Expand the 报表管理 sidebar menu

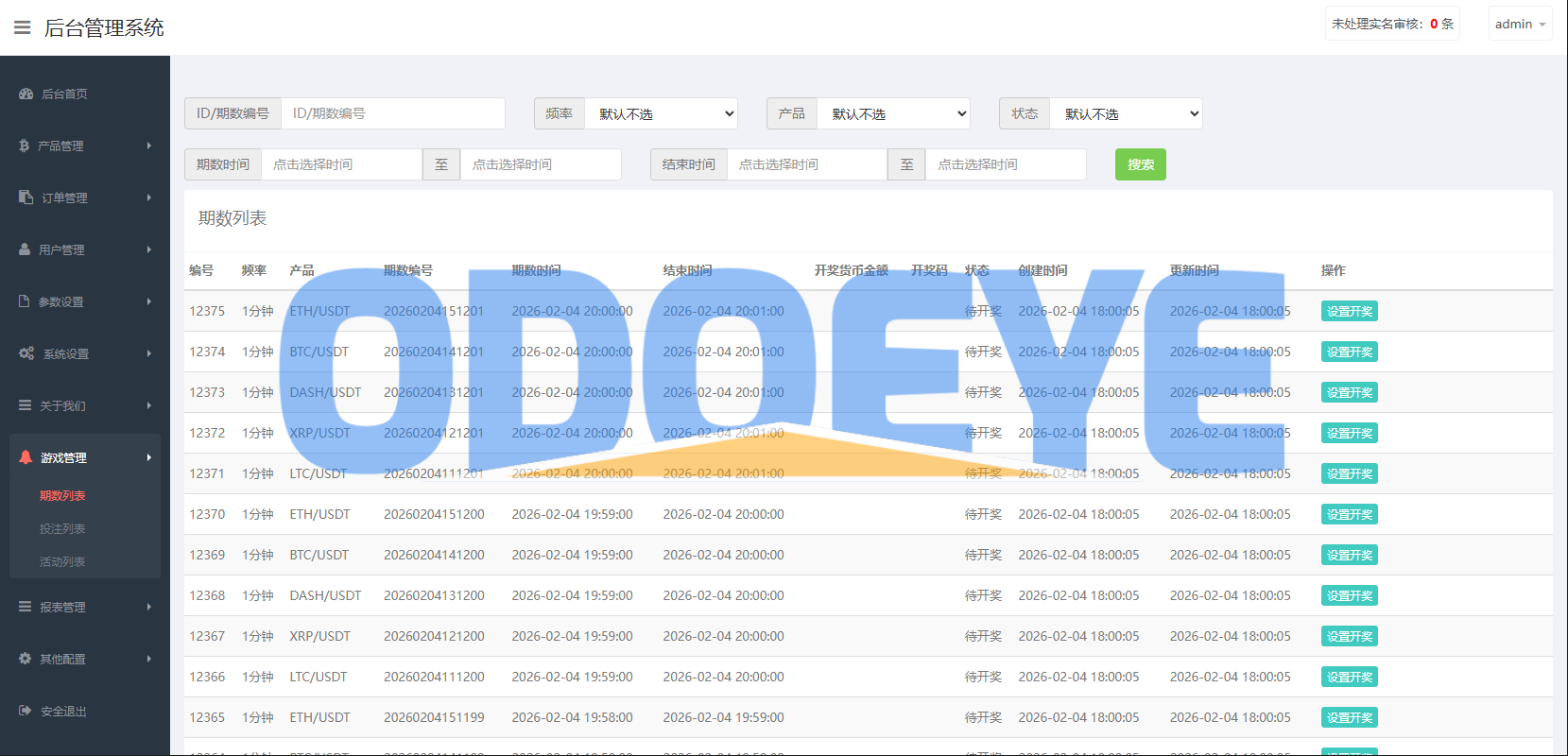pyautogui.click(x=85, y=607)
